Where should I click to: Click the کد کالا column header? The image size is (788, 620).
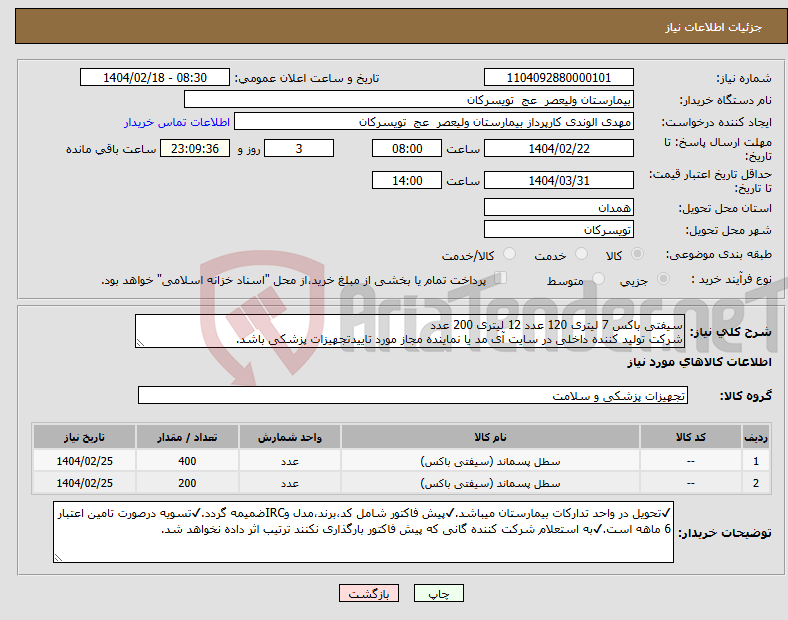[691, 437]
